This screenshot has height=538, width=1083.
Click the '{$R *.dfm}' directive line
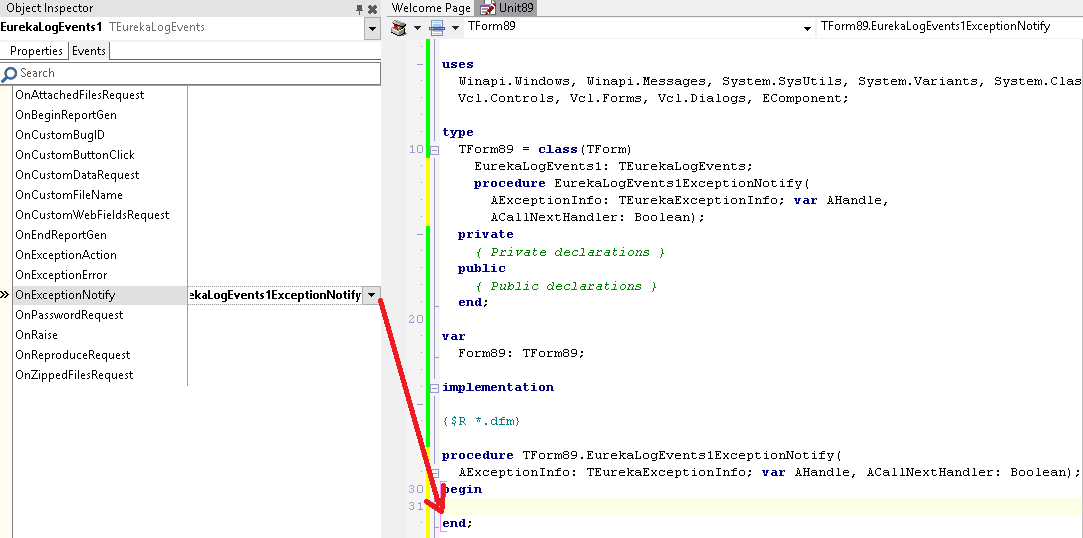click(481, 421)
